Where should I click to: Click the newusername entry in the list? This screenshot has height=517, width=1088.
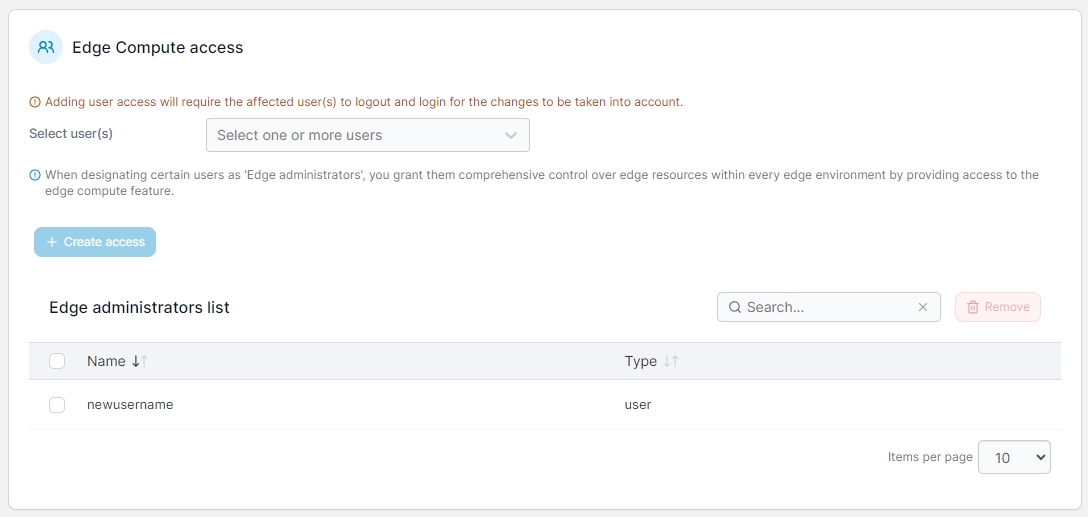pyautogui.click(x=130, y=405)
